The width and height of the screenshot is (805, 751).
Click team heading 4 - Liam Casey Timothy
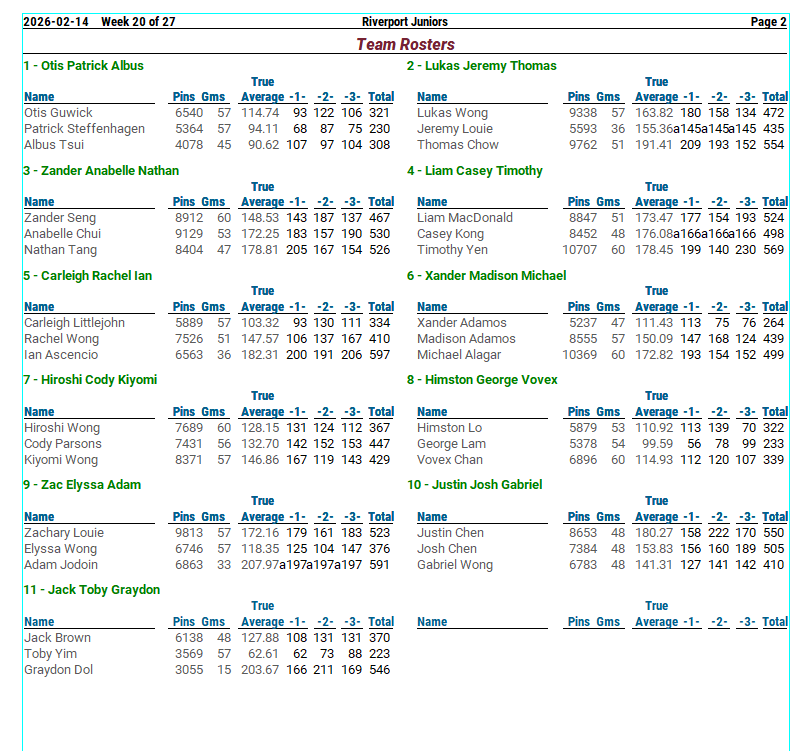474,171
